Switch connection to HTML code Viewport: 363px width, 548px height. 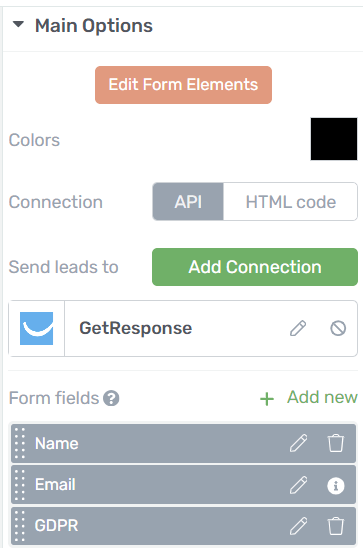click(290, 202)
